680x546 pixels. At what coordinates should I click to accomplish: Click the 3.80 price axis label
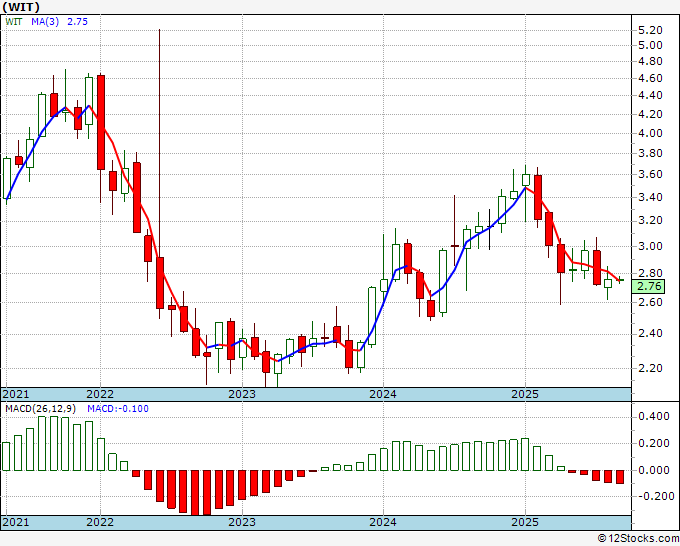tap(651, 153)
